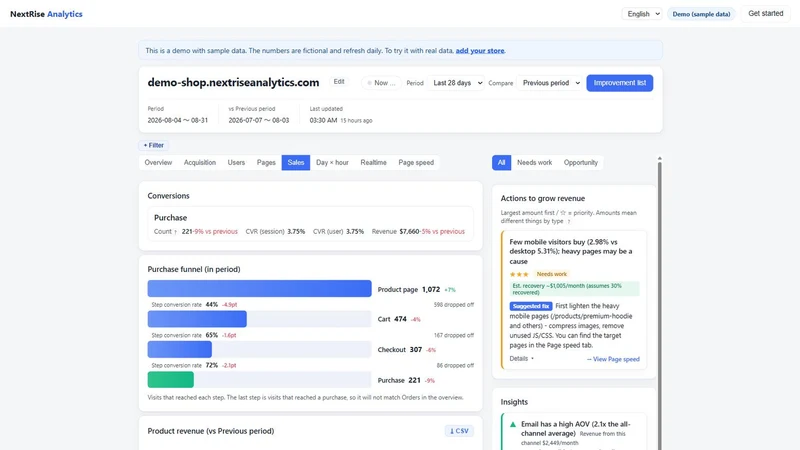Click the Email has a high AOV insight

click(x=576, y=429)
